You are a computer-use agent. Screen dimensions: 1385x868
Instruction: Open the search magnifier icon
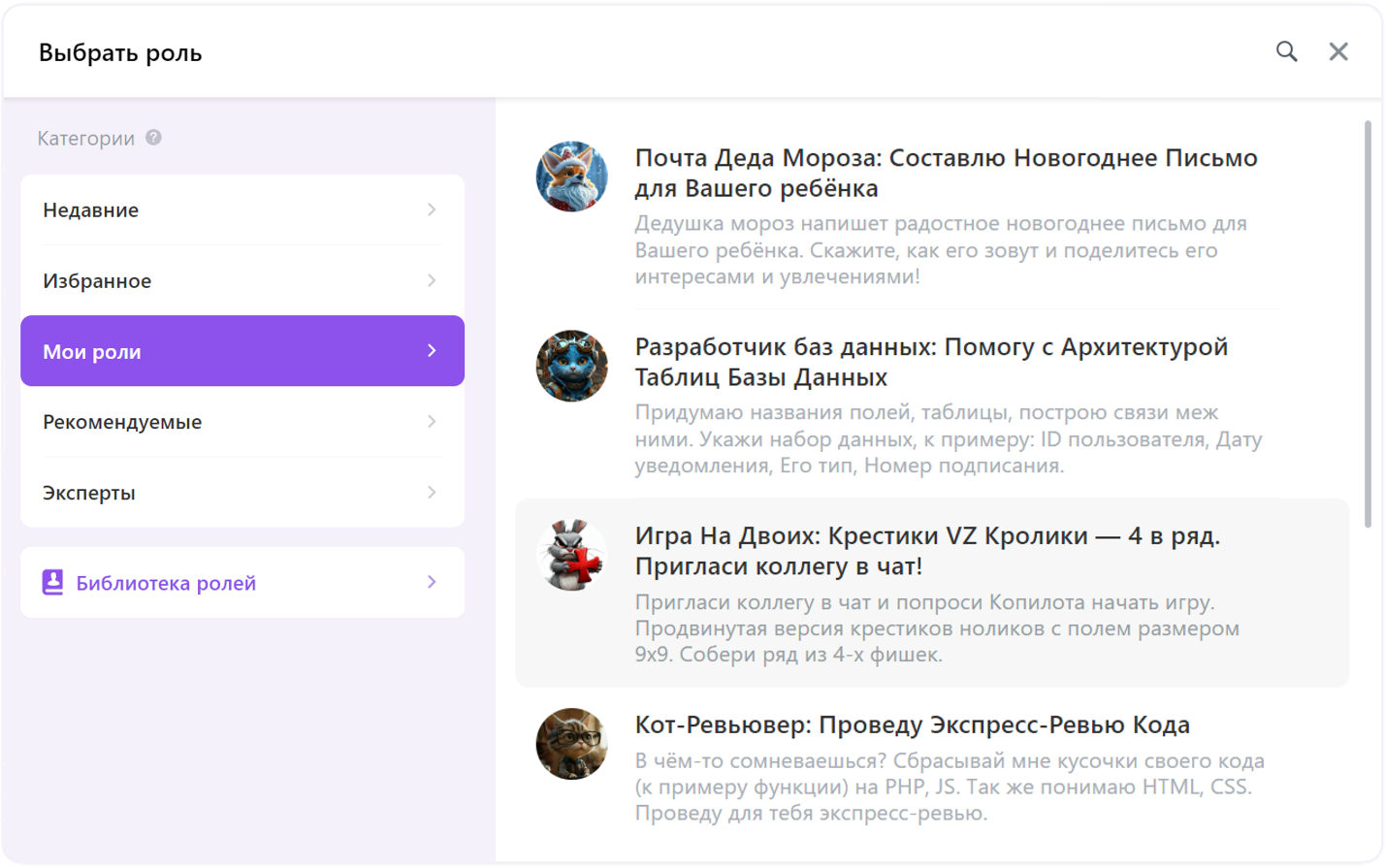(1286, 52)
